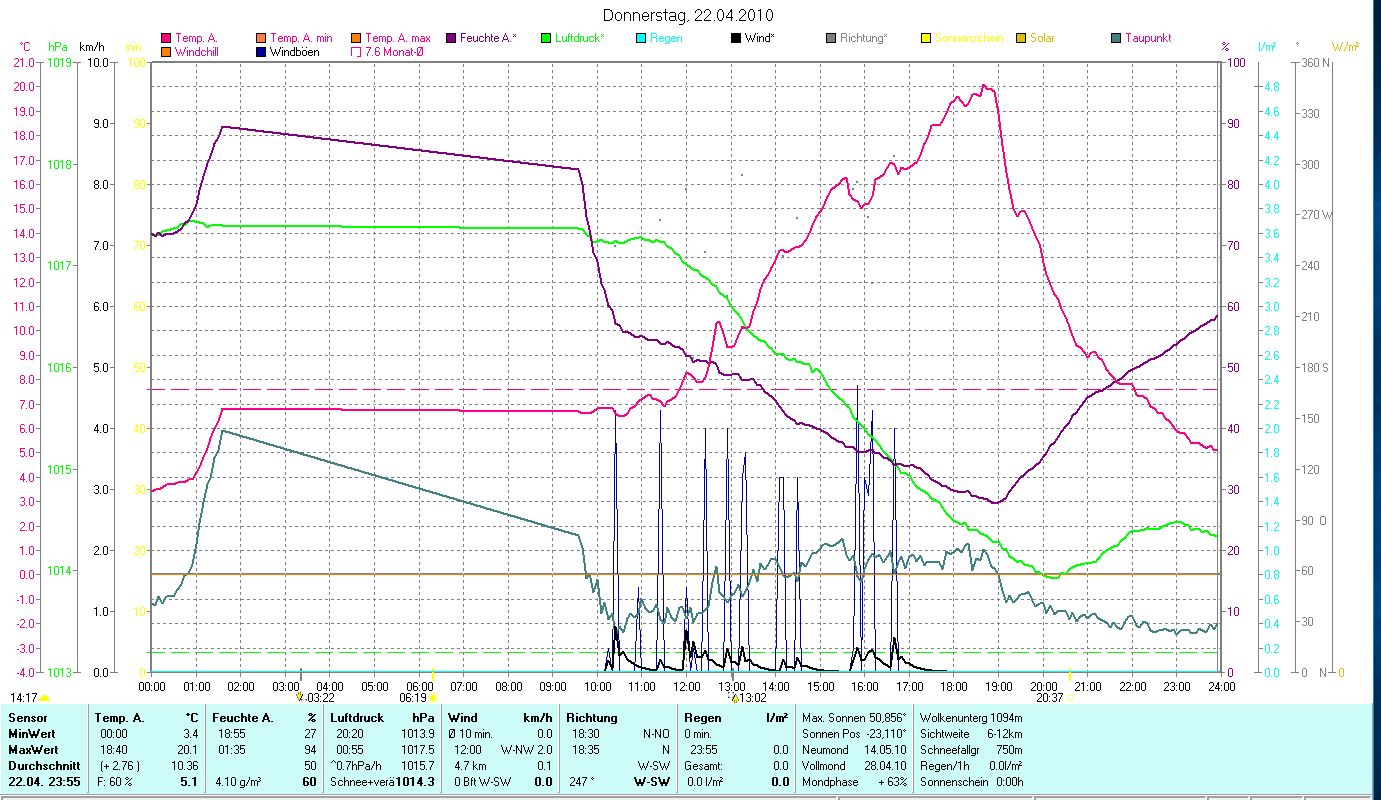Click the Schneefallgr 750m entry

(x=971, y=750)
